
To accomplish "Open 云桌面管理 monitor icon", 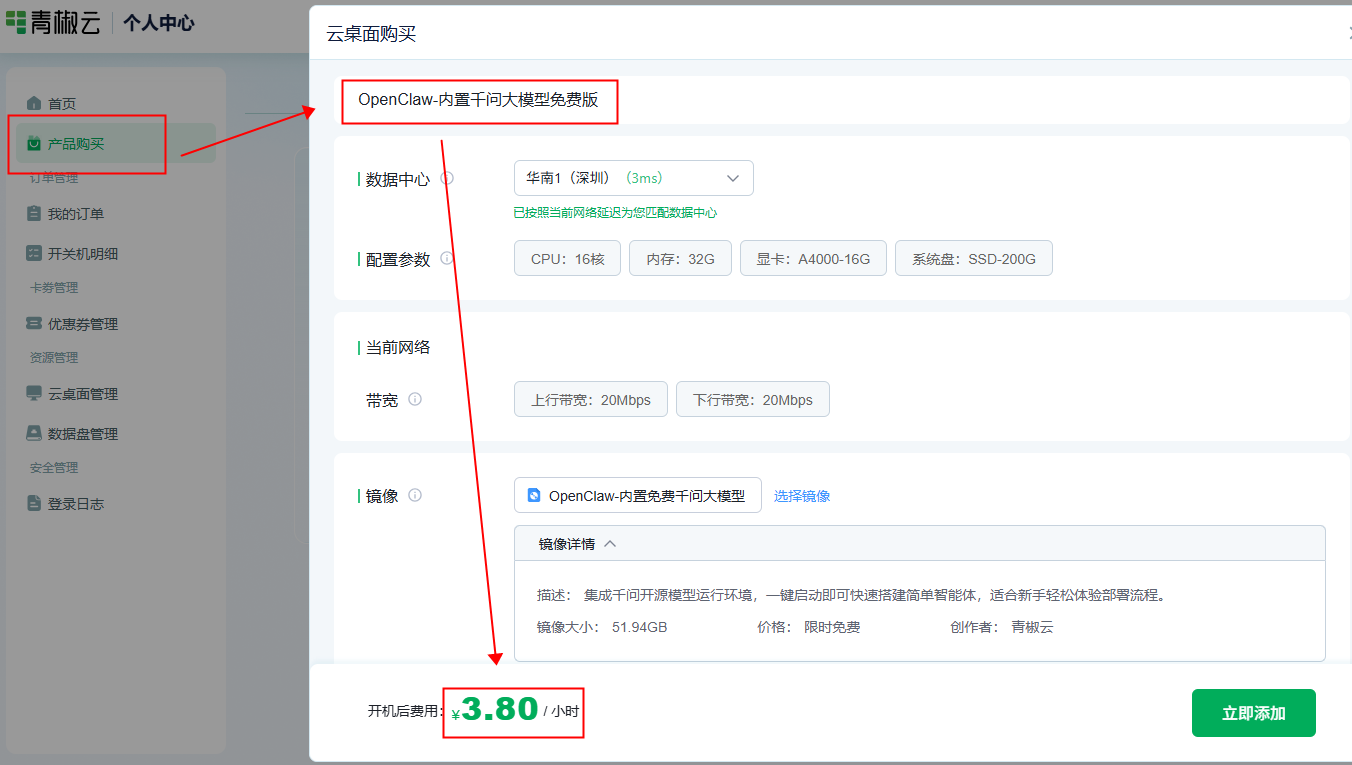I will [x=33, y=393].
